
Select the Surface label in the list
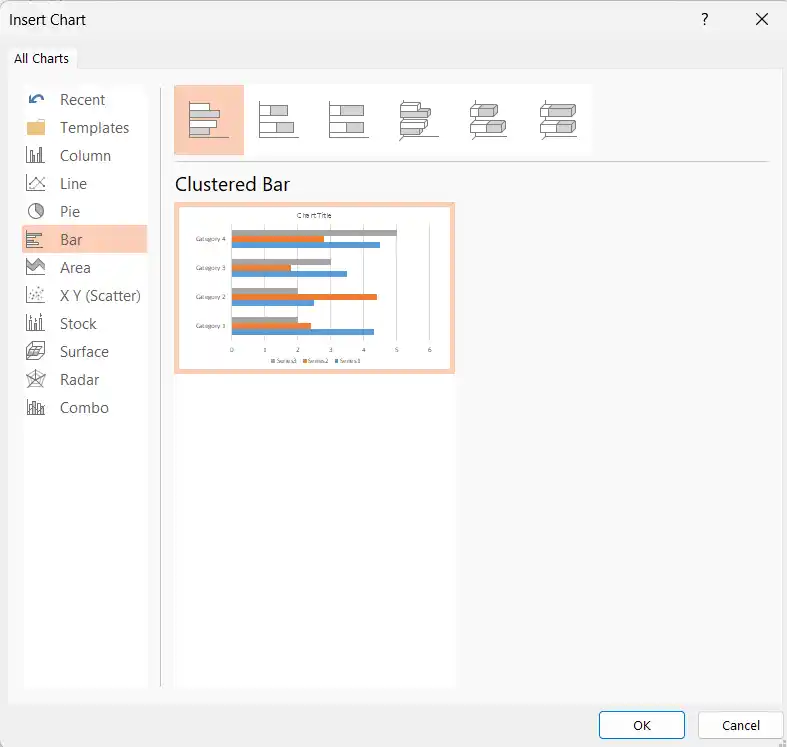(84, 352)
